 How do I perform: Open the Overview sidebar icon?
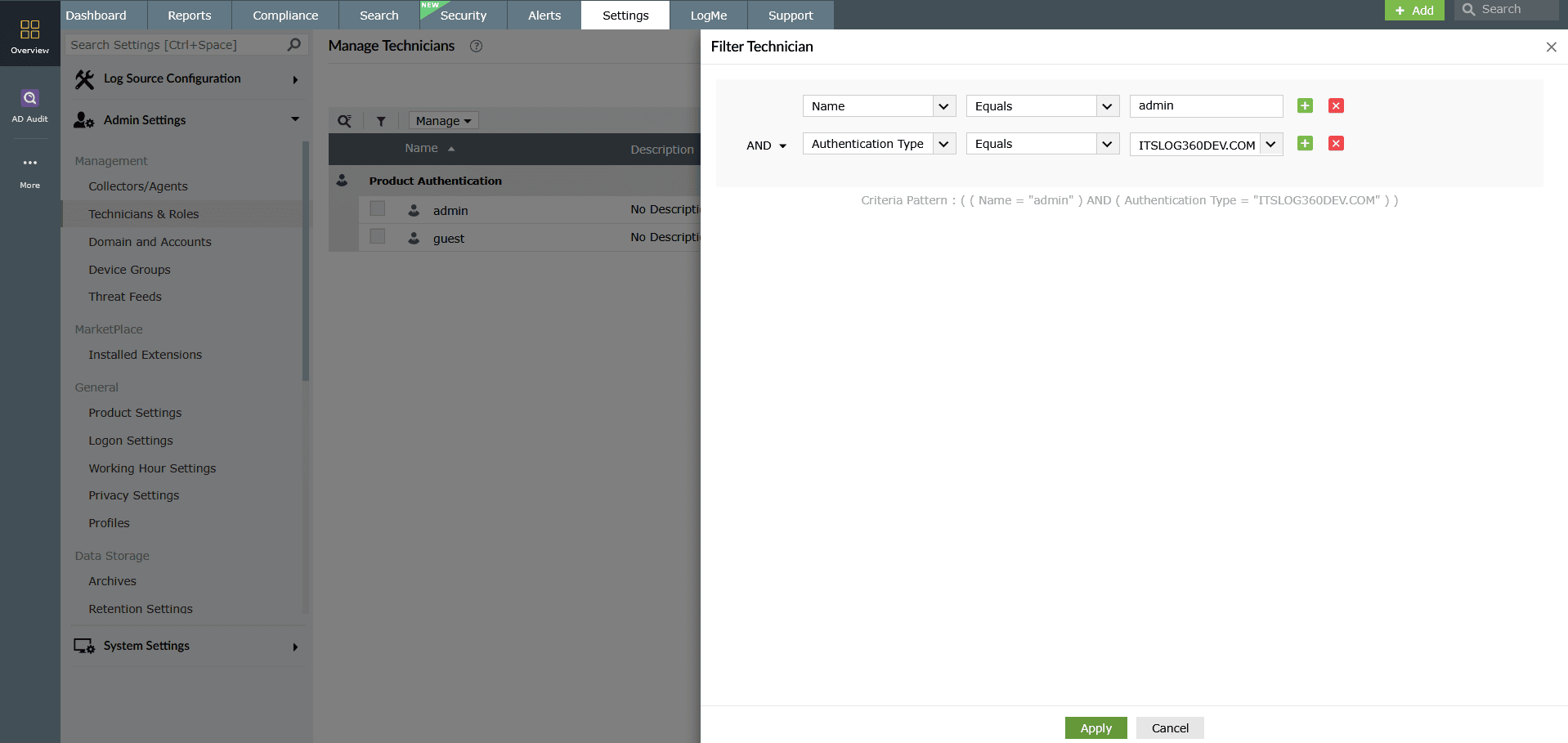tap(29, 37)
